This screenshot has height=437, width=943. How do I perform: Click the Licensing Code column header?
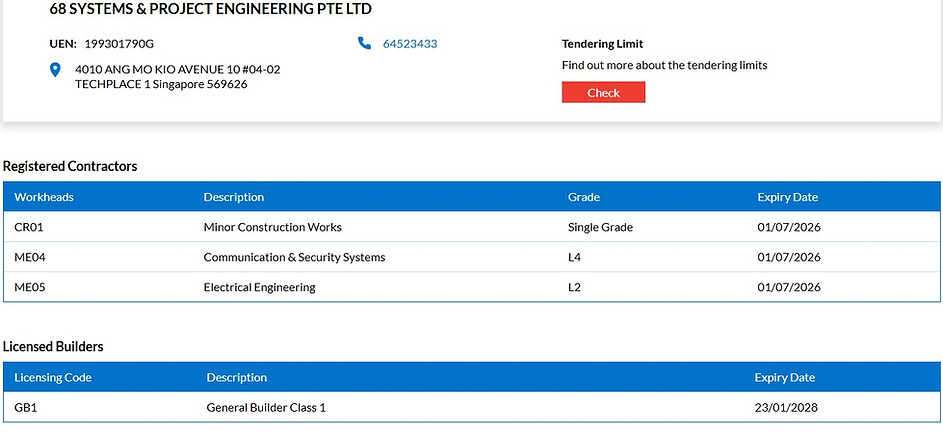point(53,377)
